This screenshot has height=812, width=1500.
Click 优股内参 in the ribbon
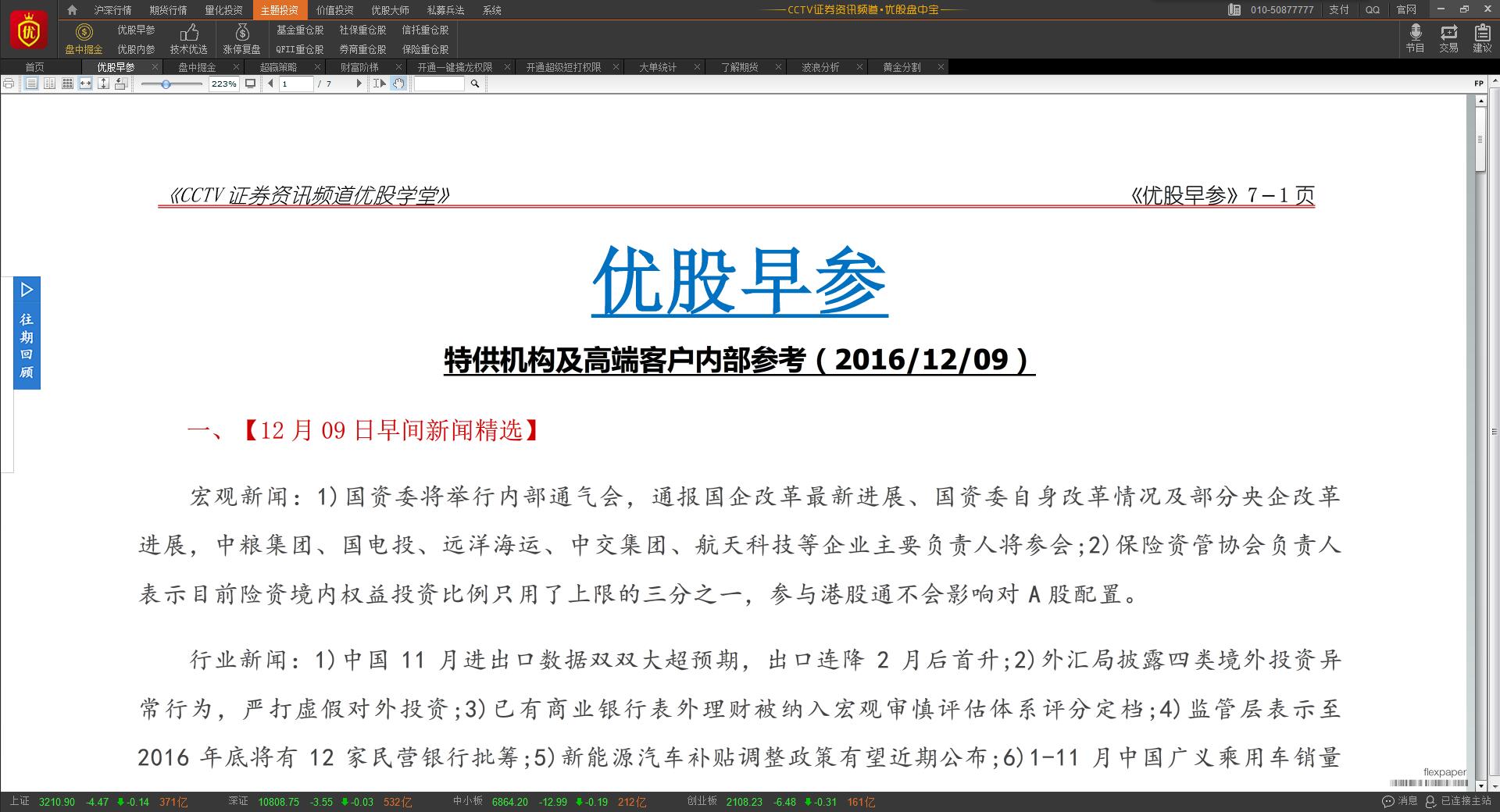(x=137, y=49)
